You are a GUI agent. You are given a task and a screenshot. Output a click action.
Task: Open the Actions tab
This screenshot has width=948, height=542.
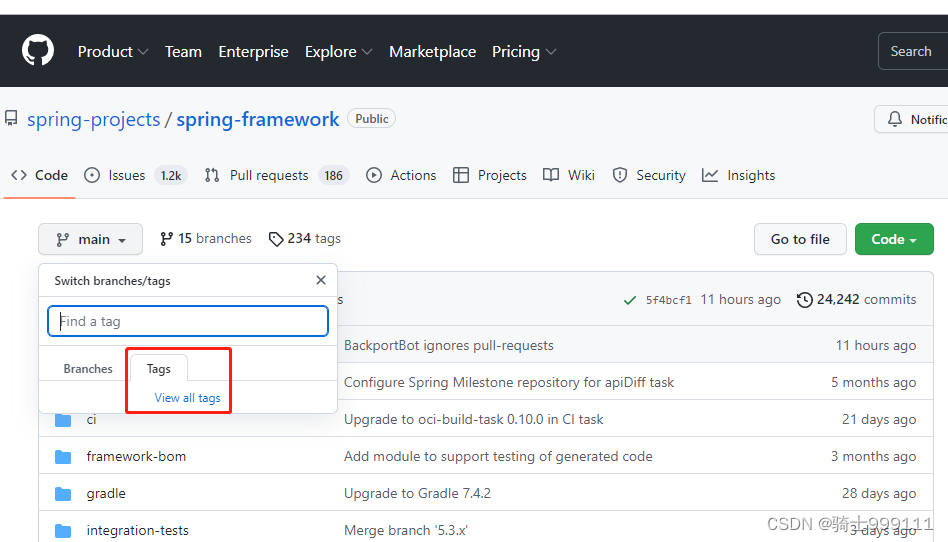click(401, 175)
